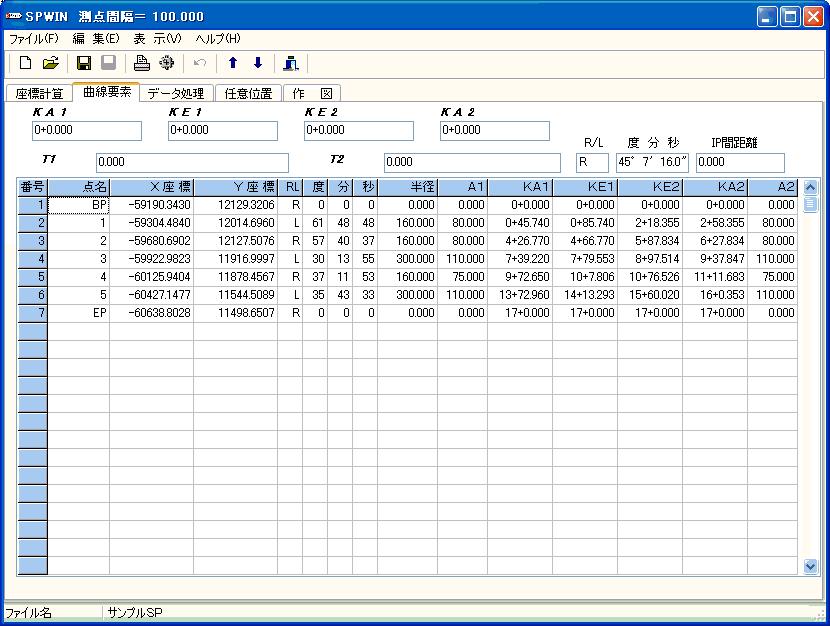
Task: Save the current data
Action: tap(84, 63)
